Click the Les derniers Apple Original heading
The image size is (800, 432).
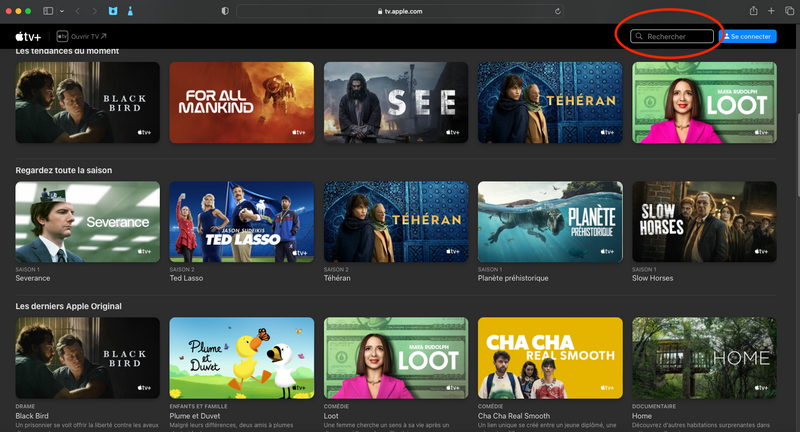click(x=68, y=306)
